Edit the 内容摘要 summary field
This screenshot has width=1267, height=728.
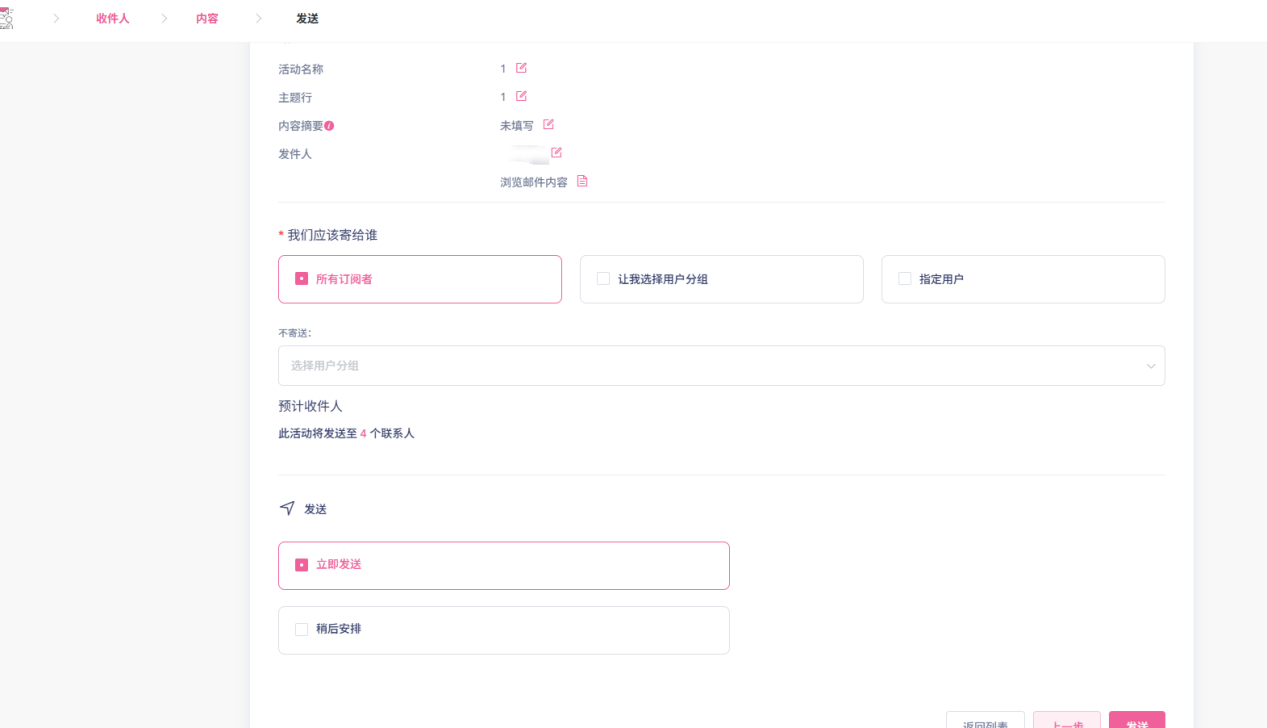[548, 124]
